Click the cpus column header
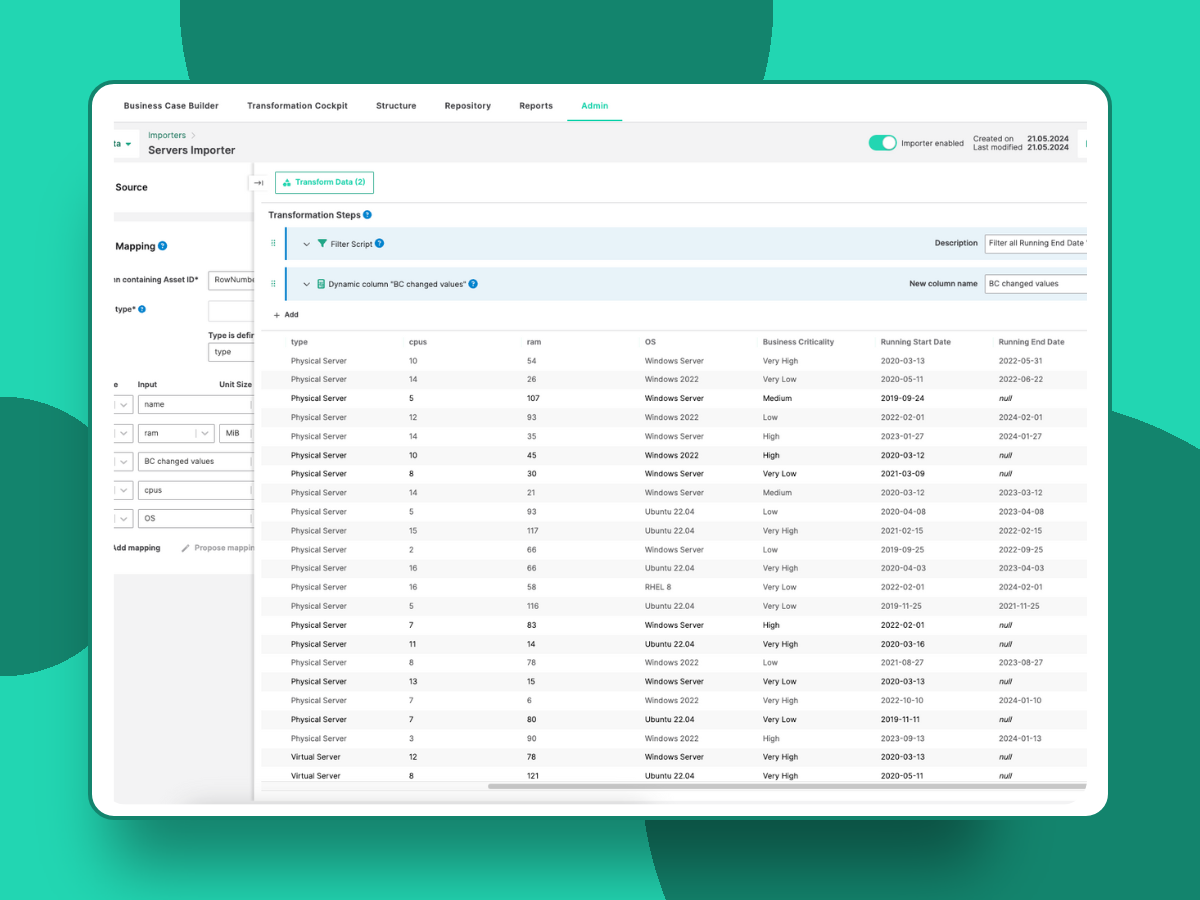This screenshot has height=900, width=1200. (418, 342)
